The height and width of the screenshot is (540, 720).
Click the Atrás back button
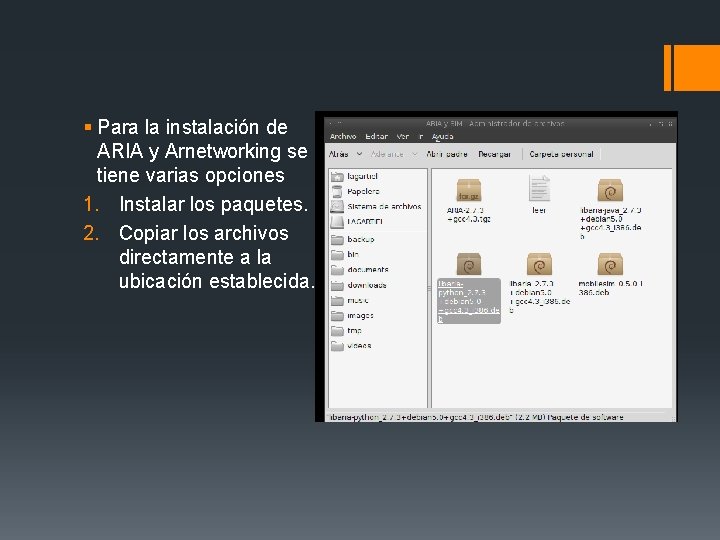338,154
